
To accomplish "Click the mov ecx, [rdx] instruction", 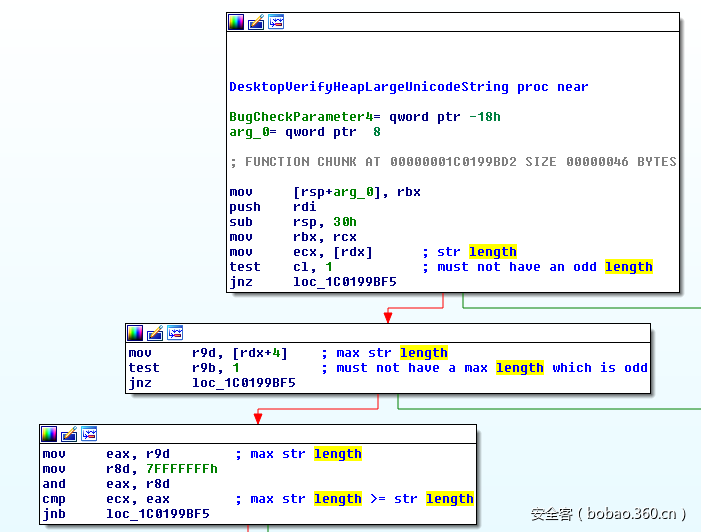I will point(301,252).
